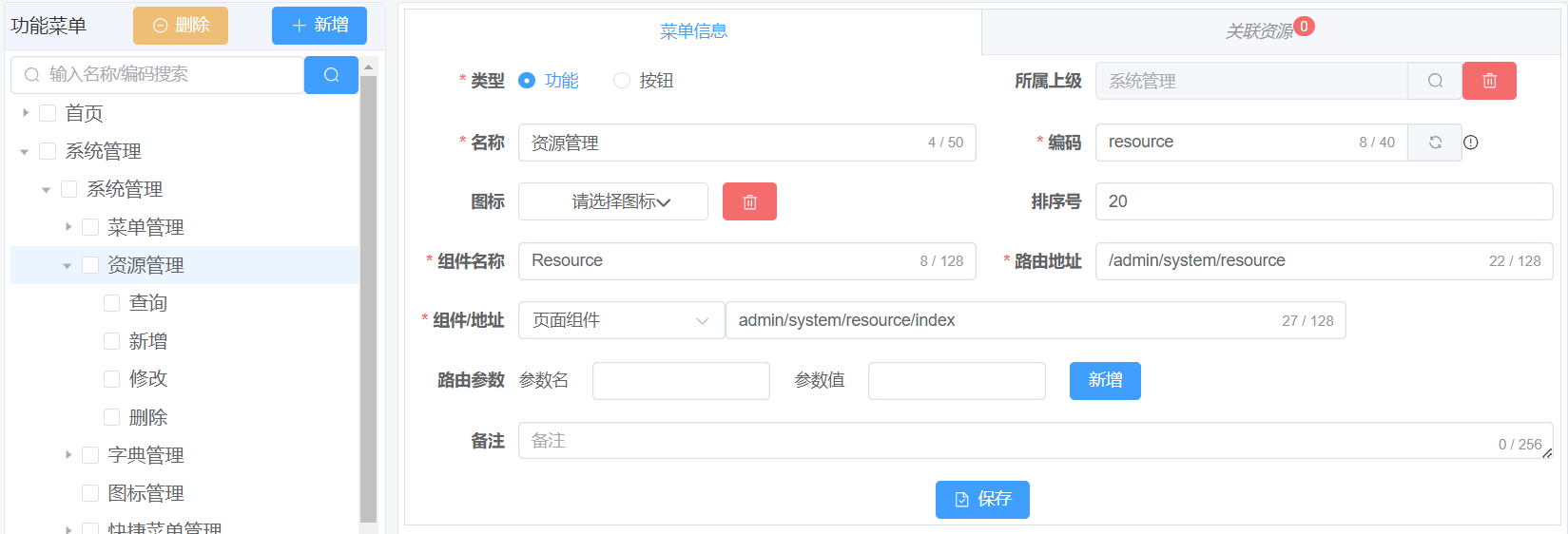The height and width of the screenshot is (534, 1568).
Task: Click the 组件名称 input containing Resource
Action: pyautogui.click(x=747, y=261)
